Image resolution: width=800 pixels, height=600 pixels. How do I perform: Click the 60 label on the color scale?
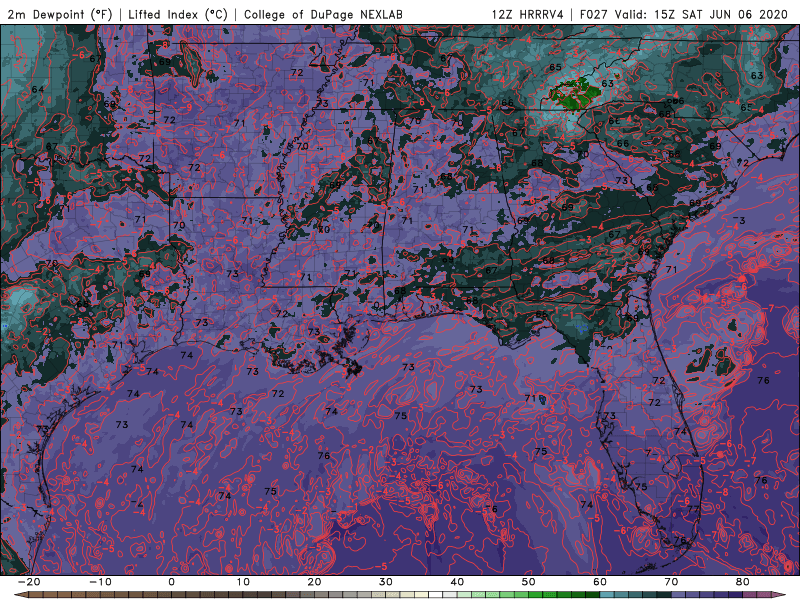click(x=600, y=582)
